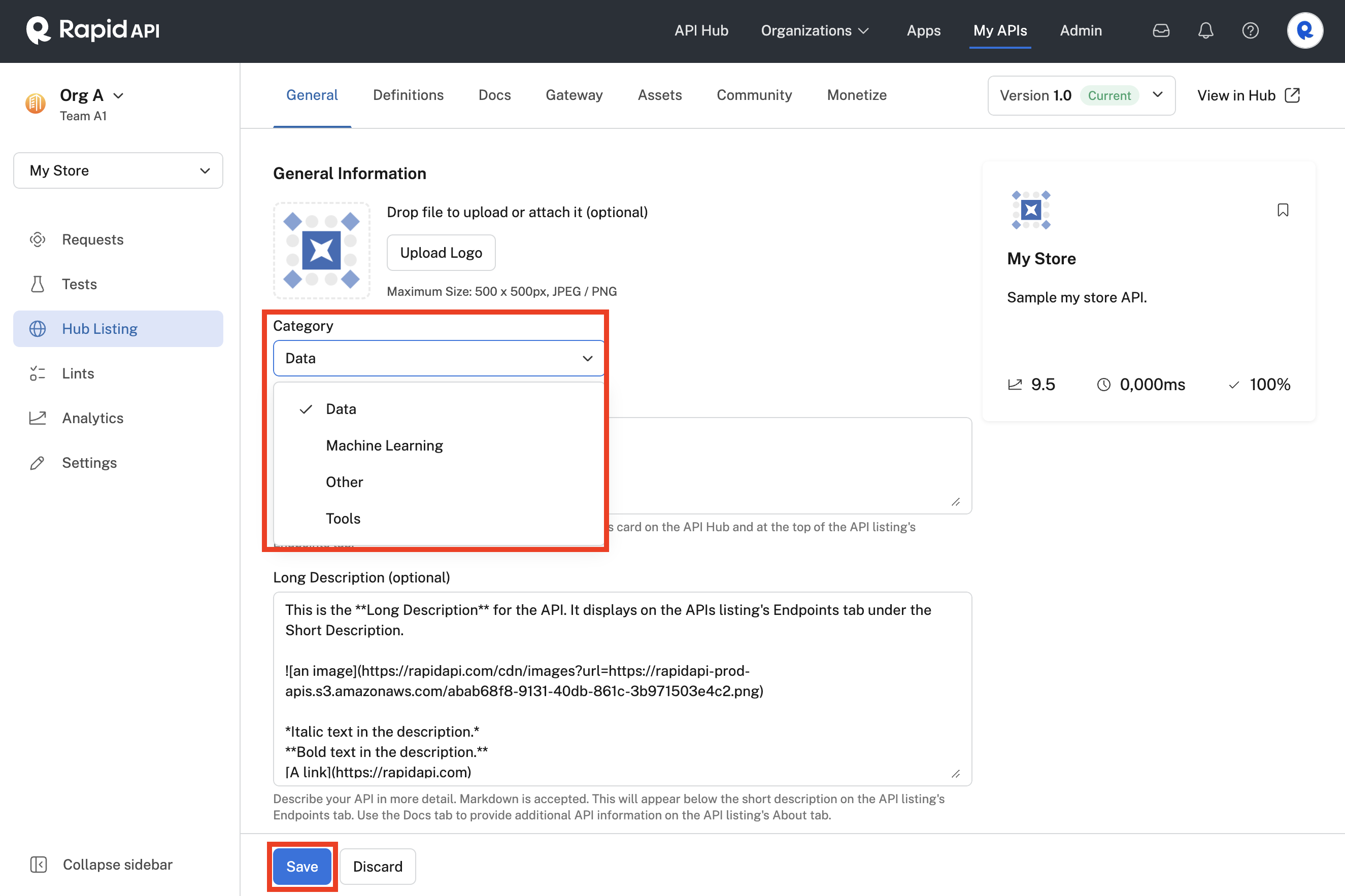Check the Data category option
This screenshot has width=1345, height=896.
pos(341,408)
